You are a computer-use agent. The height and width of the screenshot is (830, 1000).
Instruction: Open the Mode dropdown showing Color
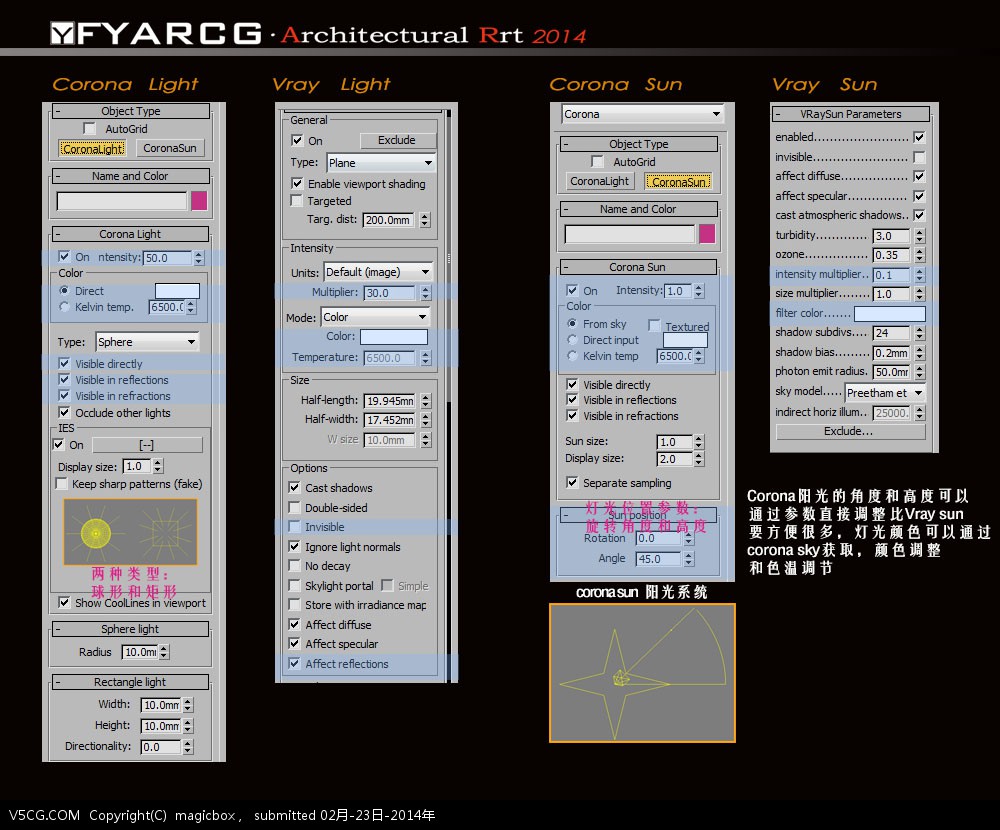[375, 317]
